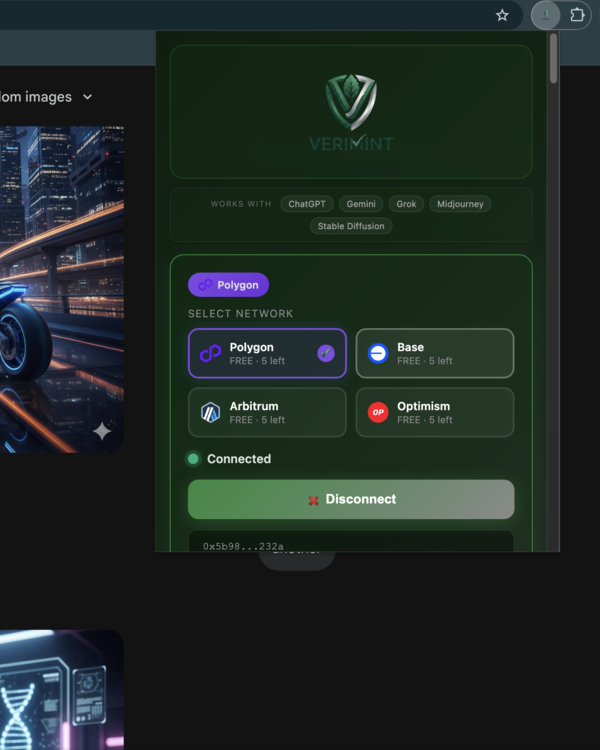The width and height of the screenshot is (600, 750).
Task: Click the wallet address 0x5b98...232a
Action: point(244,546)
